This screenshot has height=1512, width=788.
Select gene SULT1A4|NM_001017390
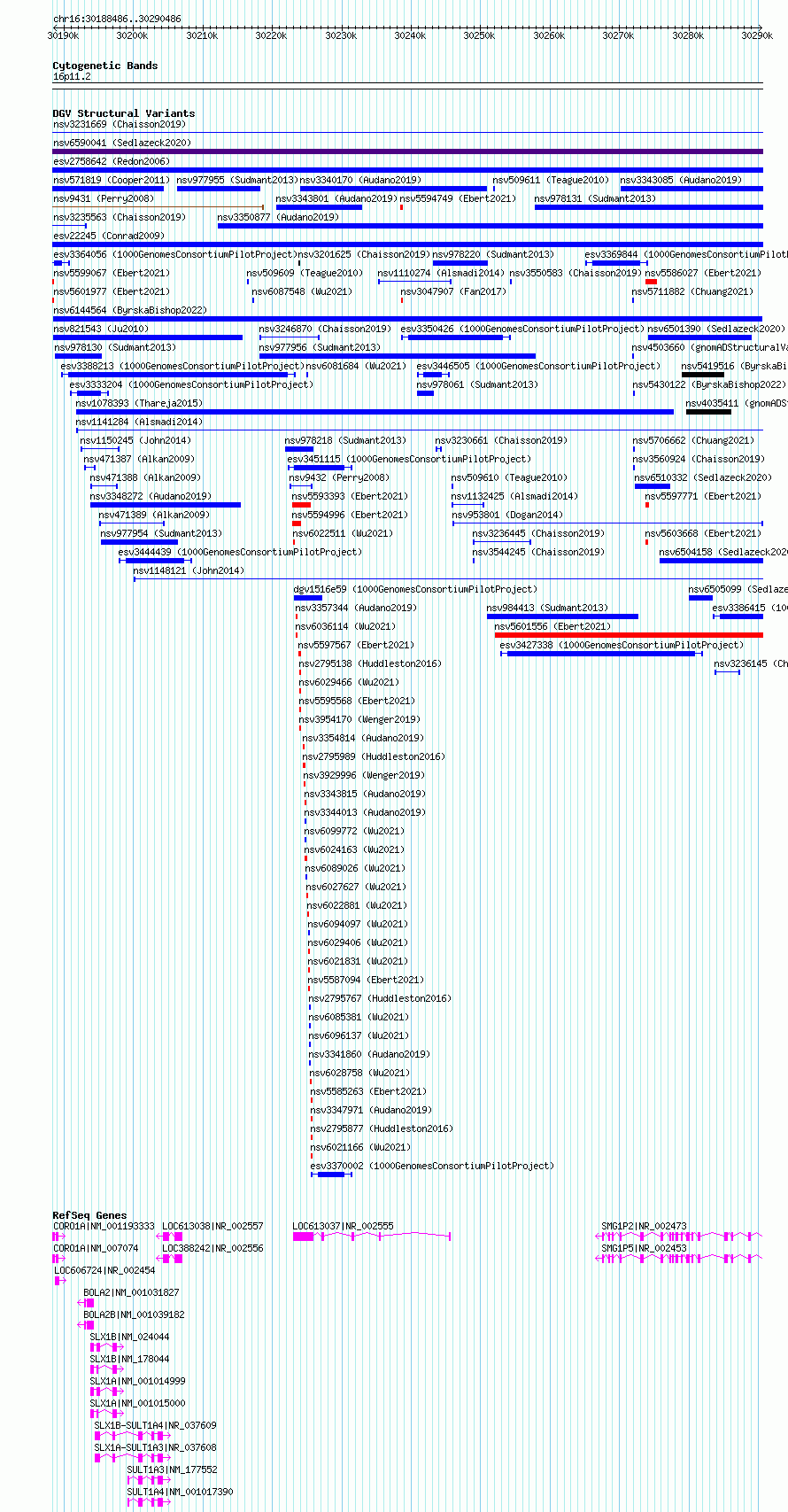pyautogui.click(x=180, y=1492)
